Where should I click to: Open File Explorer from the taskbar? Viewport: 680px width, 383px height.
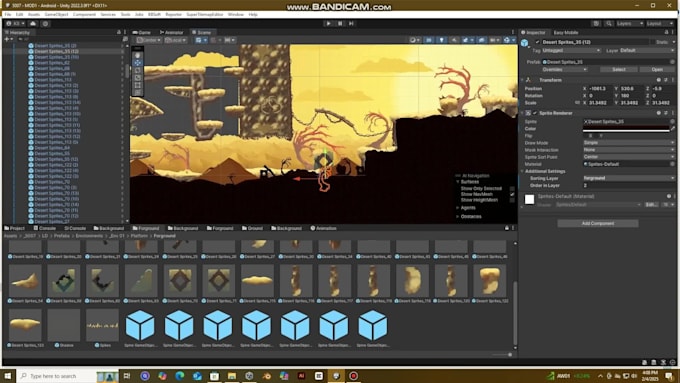232,376
